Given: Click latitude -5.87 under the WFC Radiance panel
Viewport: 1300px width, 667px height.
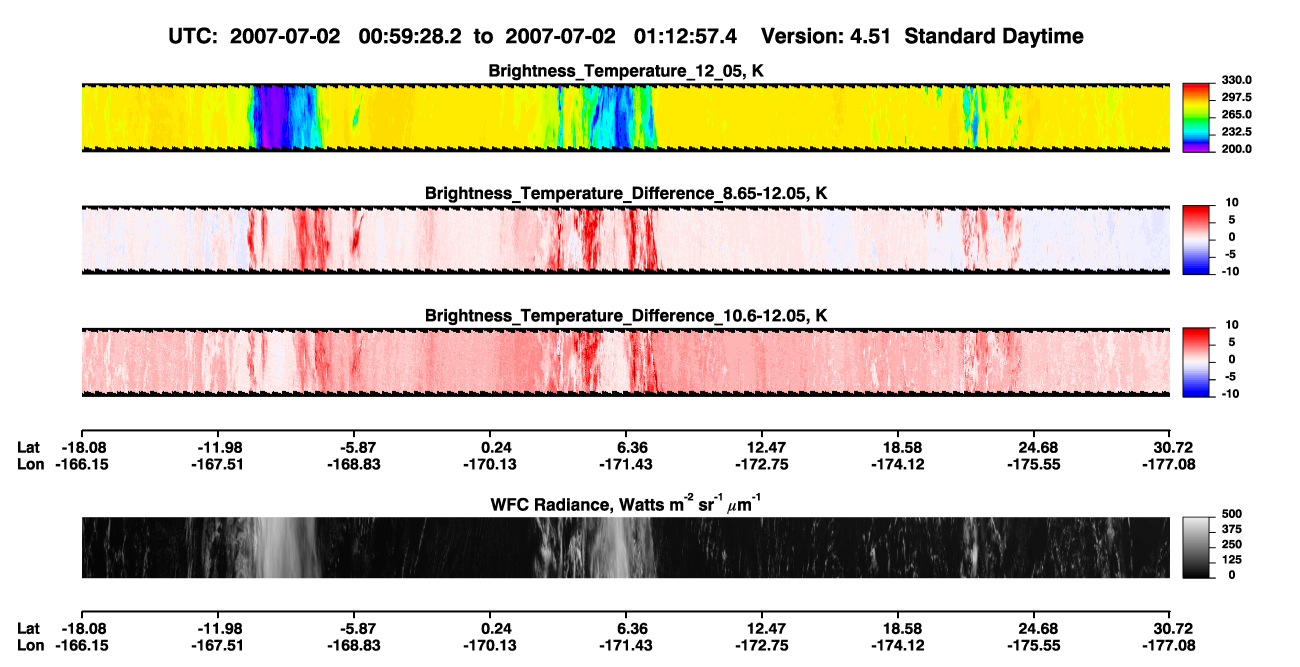Looking at the screenshot, I should click(x=354, y=628).
